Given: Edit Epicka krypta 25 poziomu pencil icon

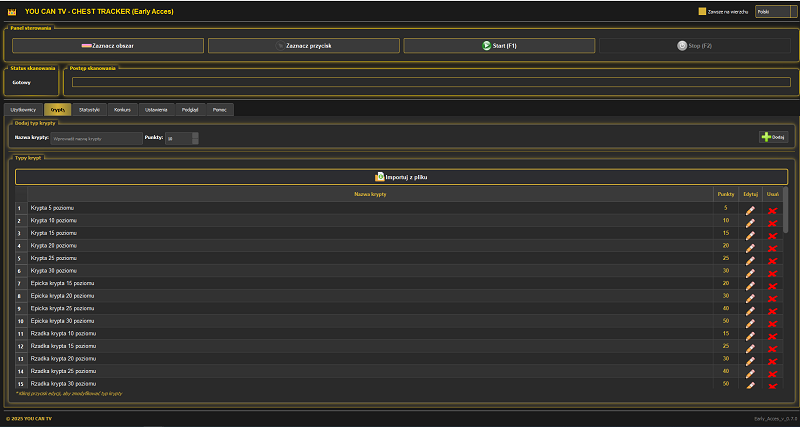Looking at the screenshot, I should click(x=749, y=311).
